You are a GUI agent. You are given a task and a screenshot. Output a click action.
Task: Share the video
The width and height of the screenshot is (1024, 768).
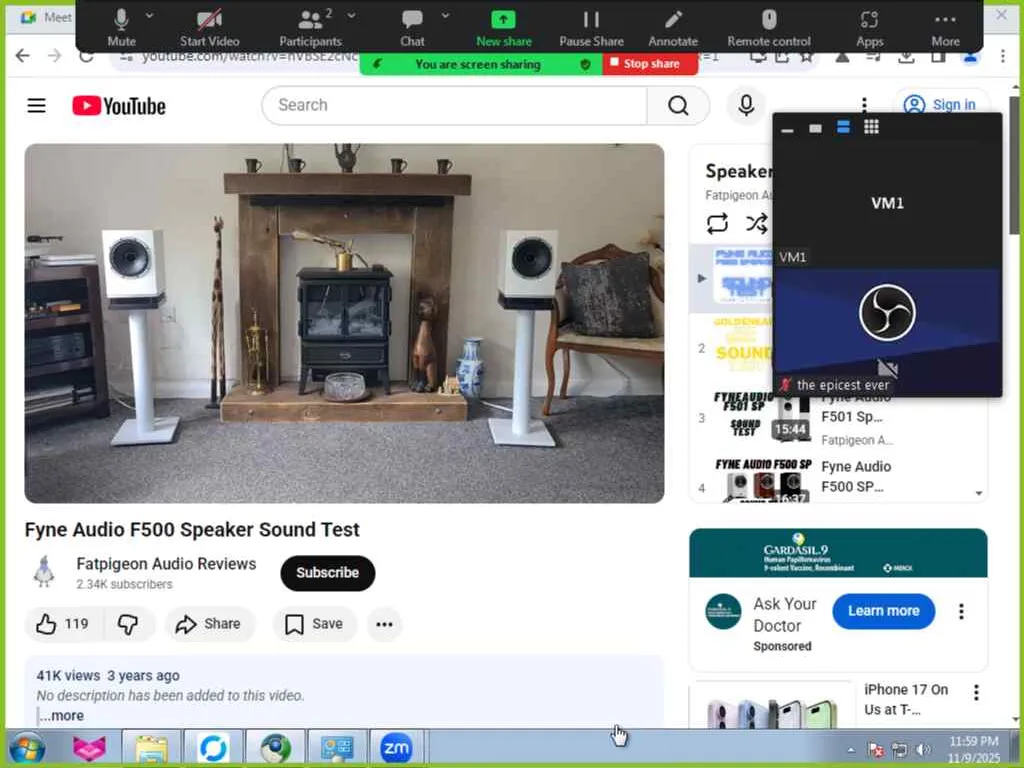(209, 624)
